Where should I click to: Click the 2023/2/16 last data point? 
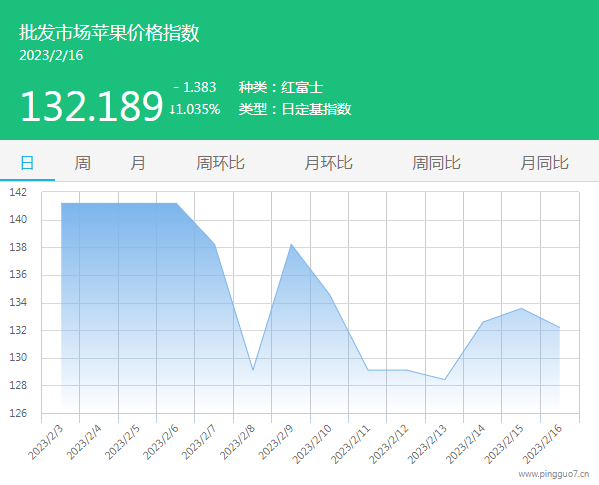[560, 327]
